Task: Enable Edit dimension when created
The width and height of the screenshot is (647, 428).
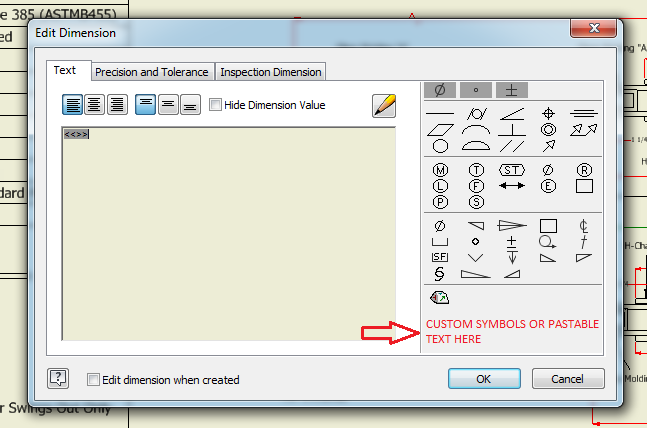Action: tap(93, 379)
